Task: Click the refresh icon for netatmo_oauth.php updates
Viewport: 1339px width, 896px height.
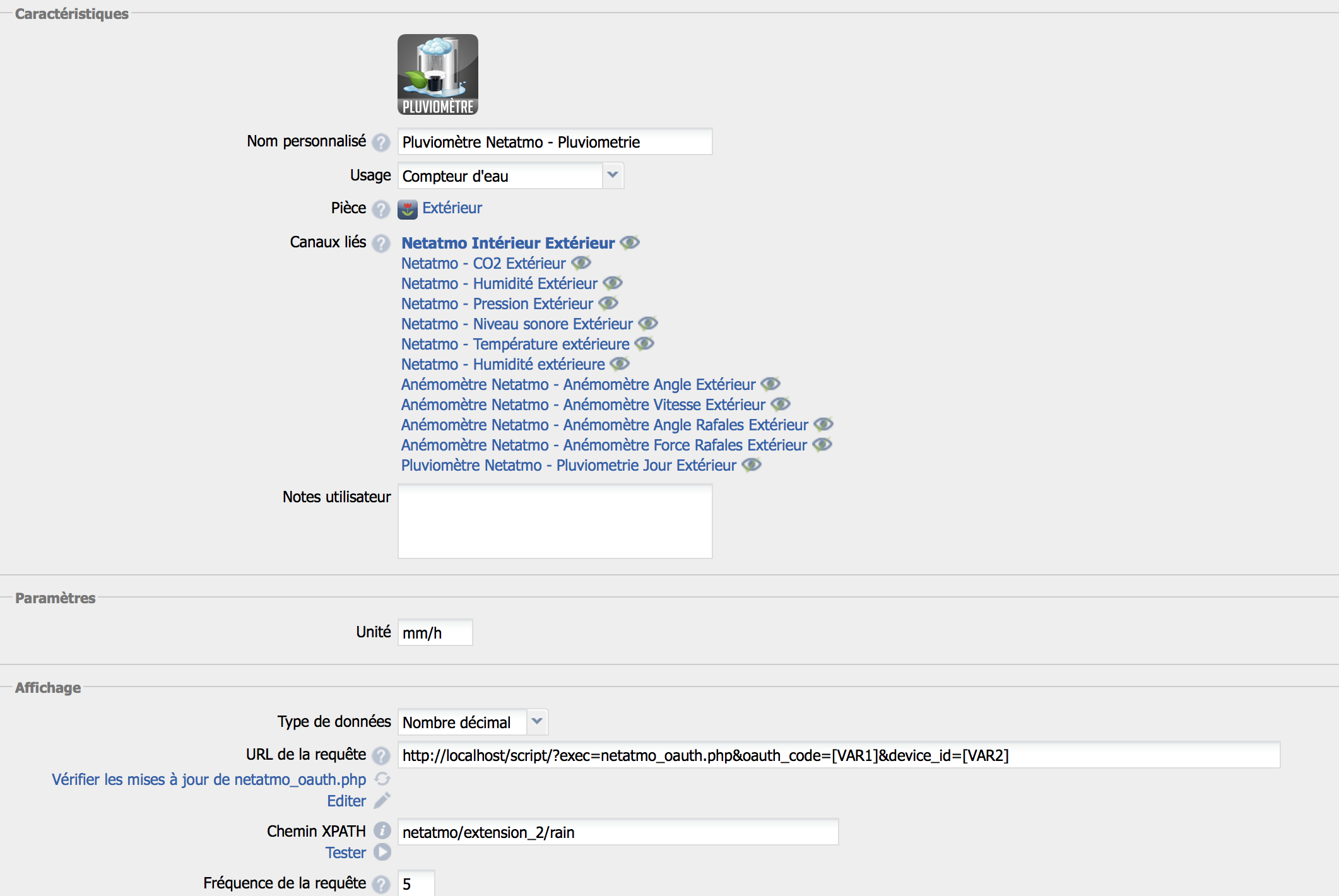Action: point(382,779)
